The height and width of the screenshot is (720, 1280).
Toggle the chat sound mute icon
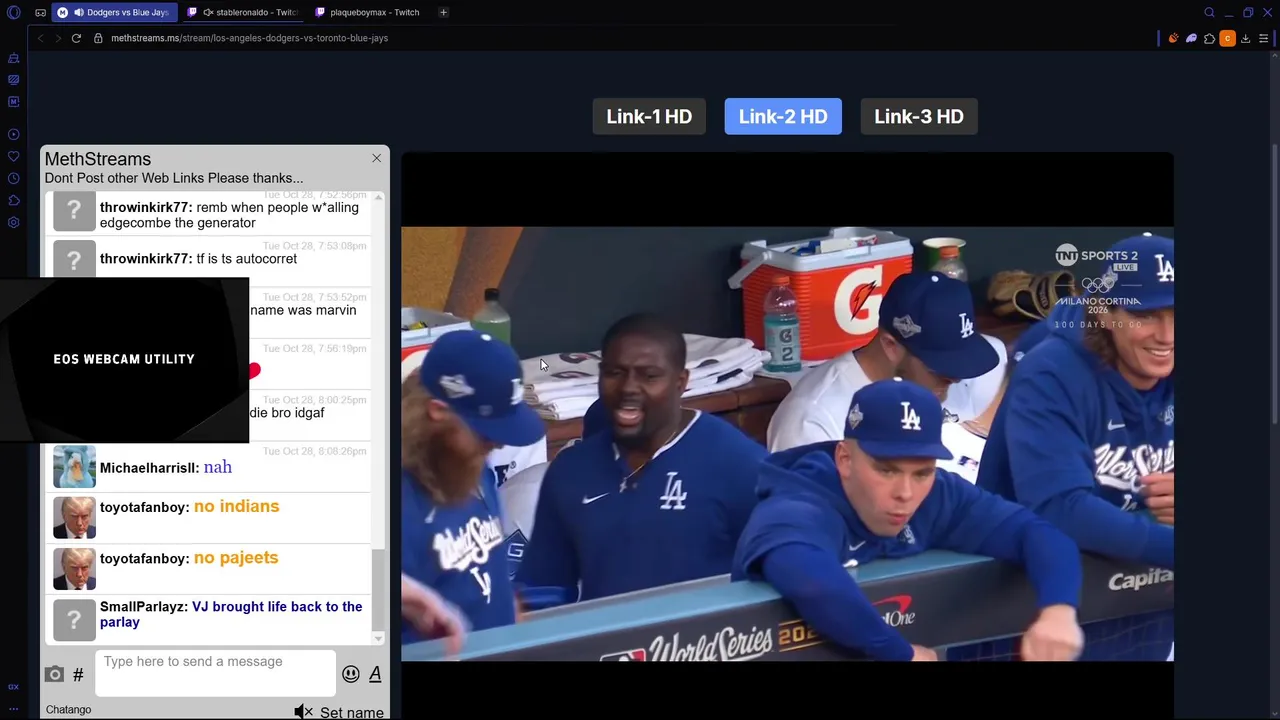[303, 712]
